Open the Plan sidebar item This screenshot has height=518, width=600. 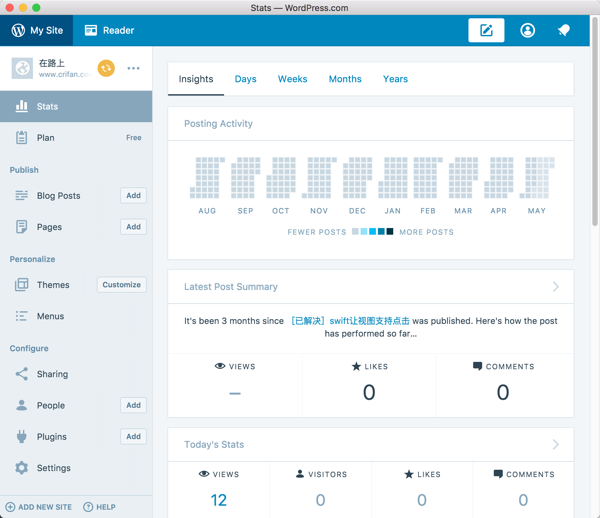pos(76,138)
